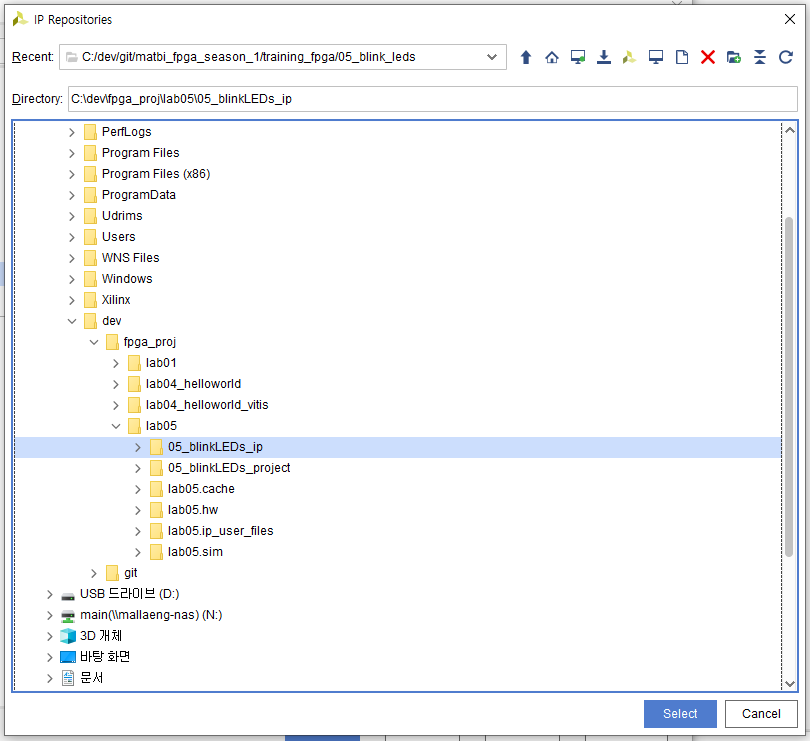Click the Select button
The image size is (810, 741).
coord(680,714)
